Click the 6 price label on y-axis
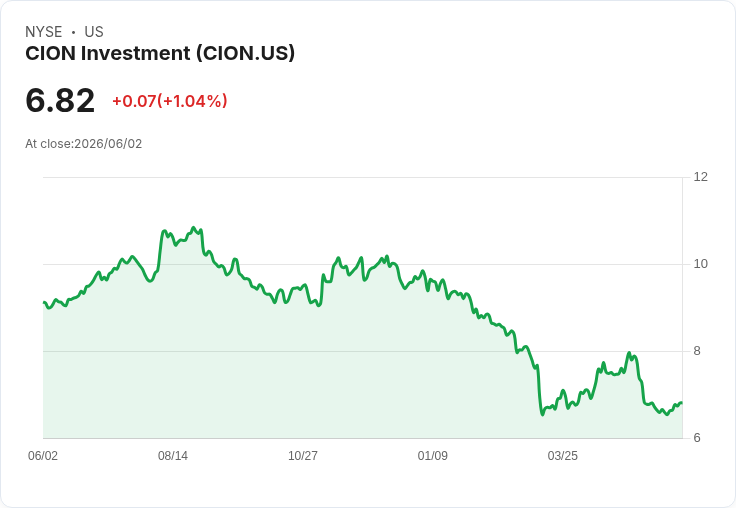The width and height of the screenshot is (736, 508). pos(697,438)
